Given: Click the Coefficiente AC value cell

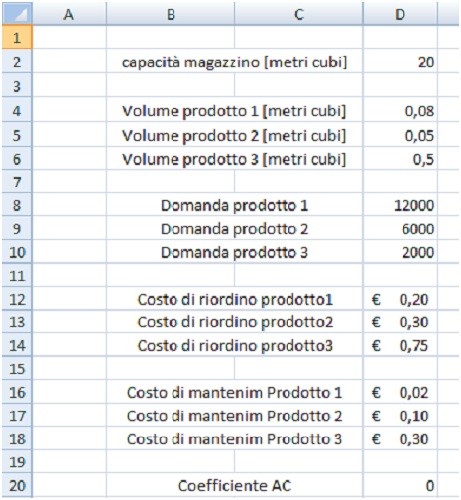Looking at the screenshot, I should (400, 485).
